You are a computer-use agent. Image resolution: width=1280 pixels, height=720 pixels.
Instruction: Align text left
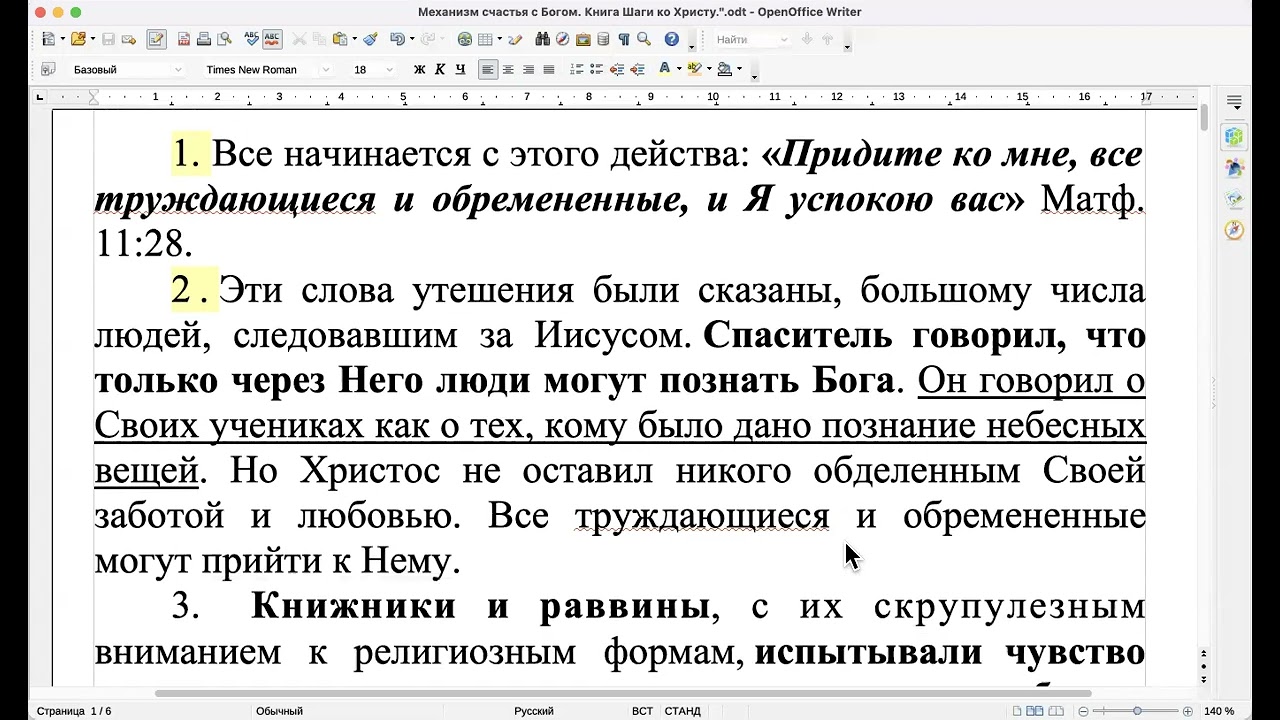coord(488,69)
